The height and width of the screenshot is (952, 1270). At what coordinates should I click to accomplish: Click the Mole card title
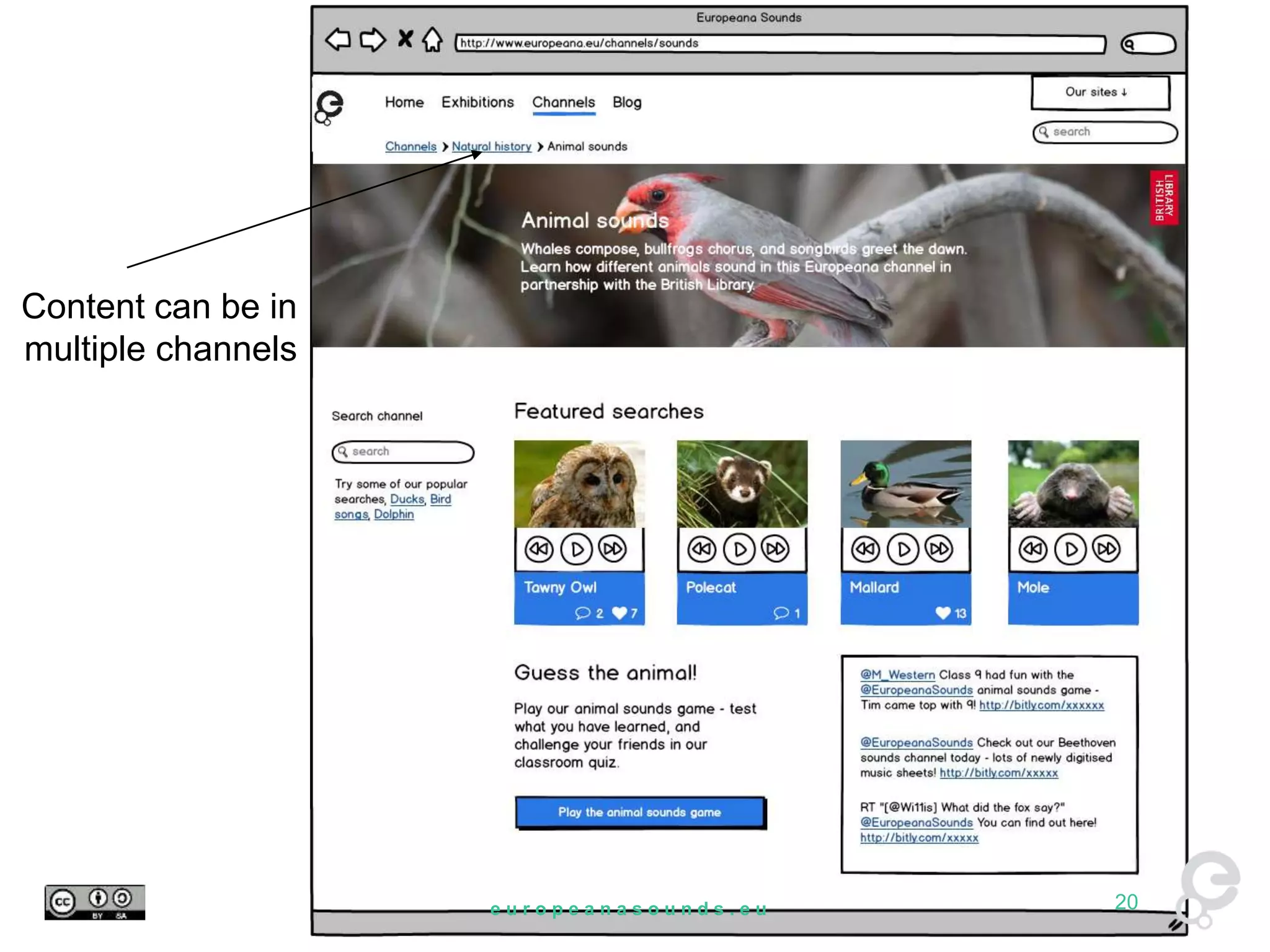tap(1033, 588)
